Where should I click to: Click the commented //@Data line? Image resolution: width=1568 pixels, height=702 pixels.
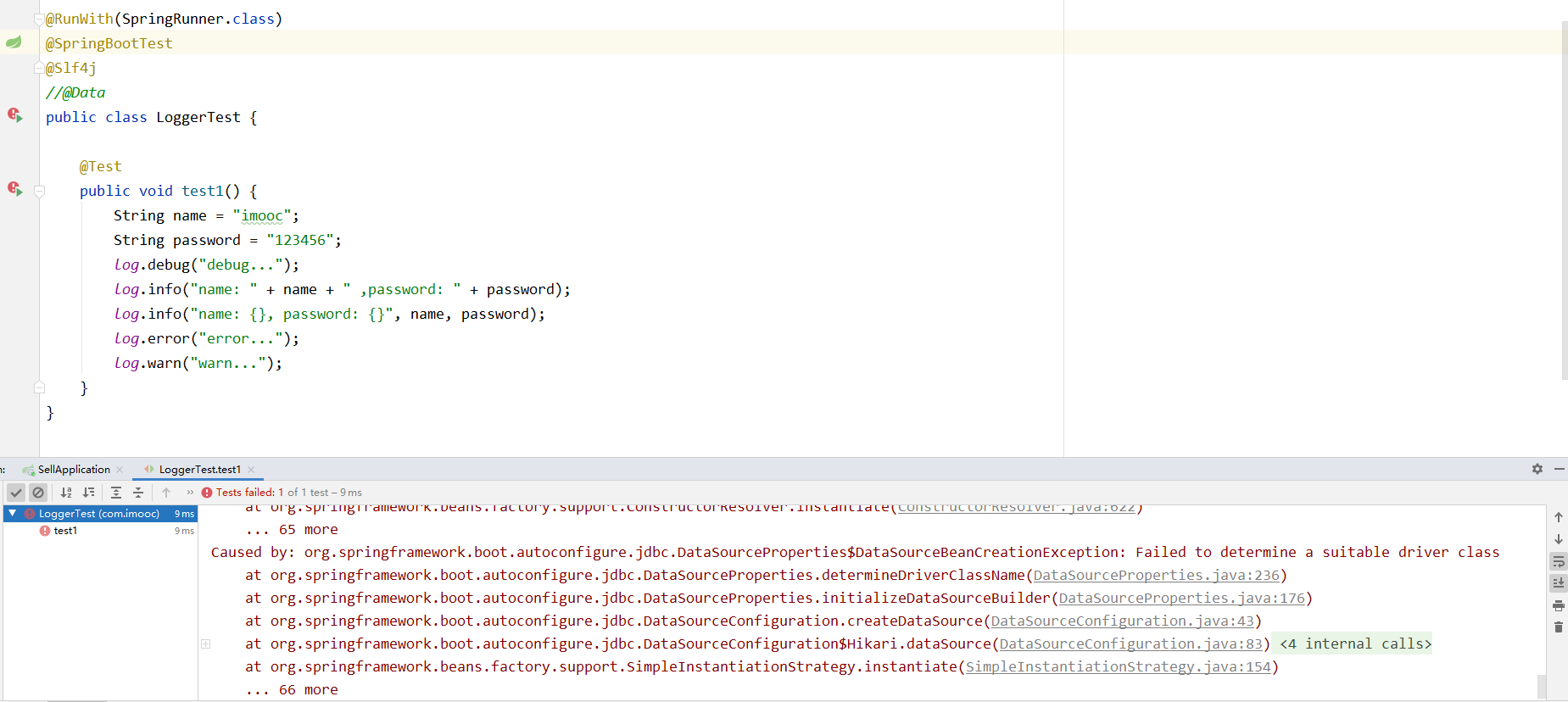click(x=75, y=93)
